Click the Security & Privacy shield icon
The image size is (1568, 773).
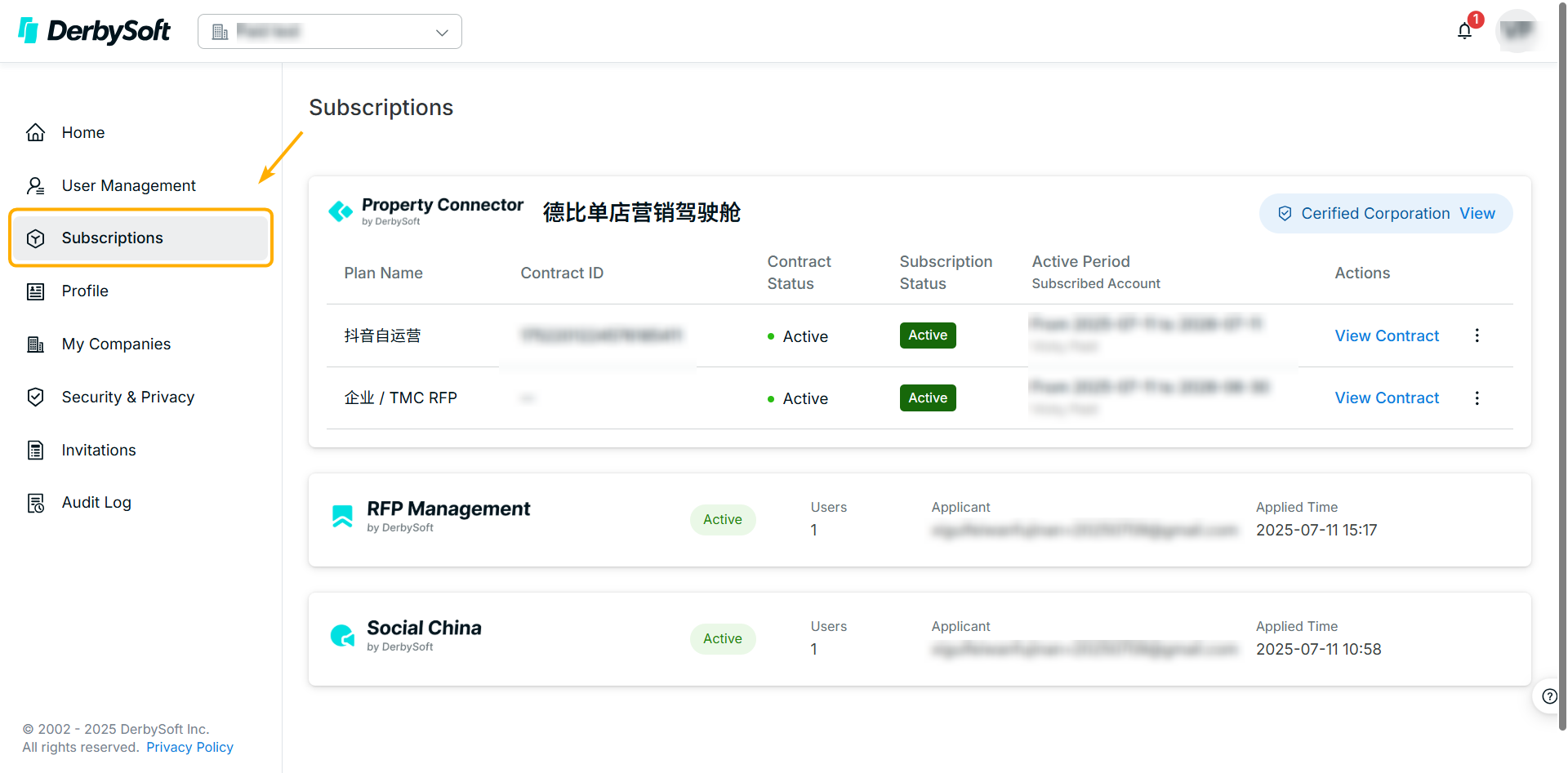(36, 397)
